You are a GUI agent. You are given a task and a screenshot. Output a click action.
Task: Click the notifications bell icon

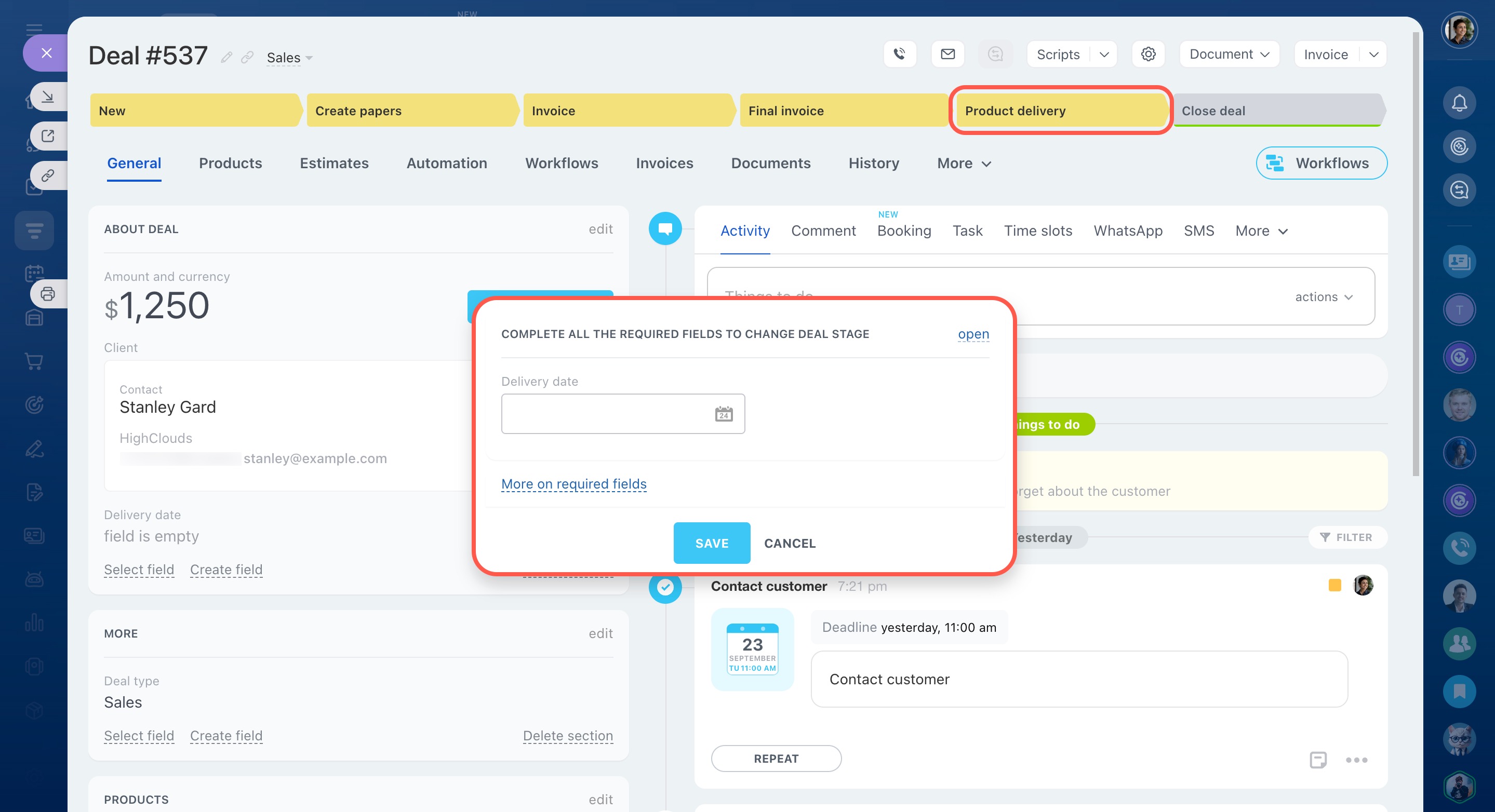click(1459, 103)
